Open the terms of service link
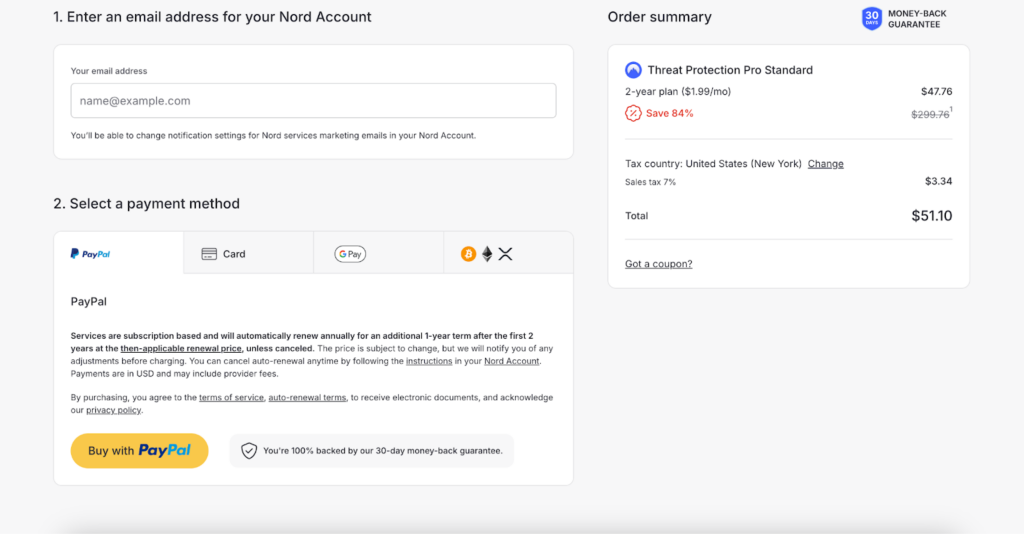 [231, 398]
